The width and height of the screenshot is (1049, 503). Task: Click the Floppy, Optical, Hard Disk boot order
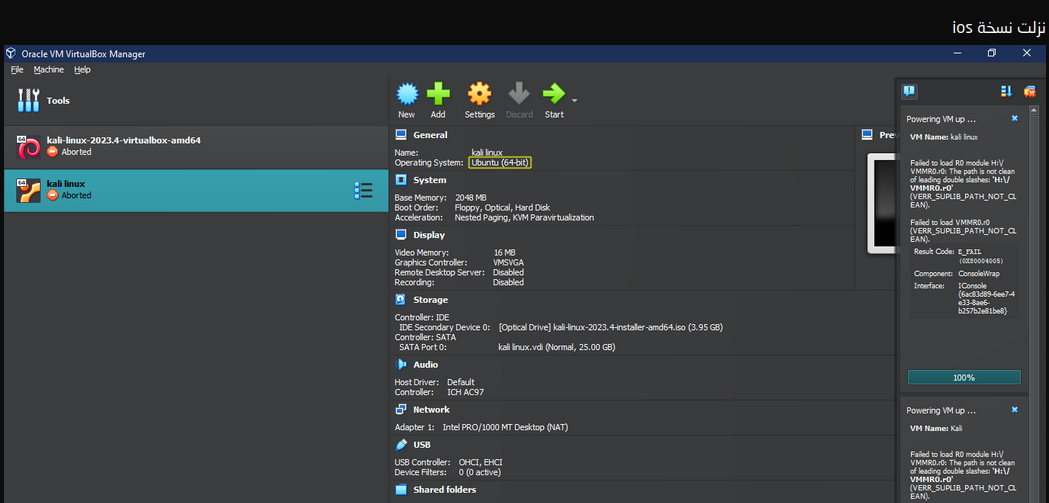(502, 207)
